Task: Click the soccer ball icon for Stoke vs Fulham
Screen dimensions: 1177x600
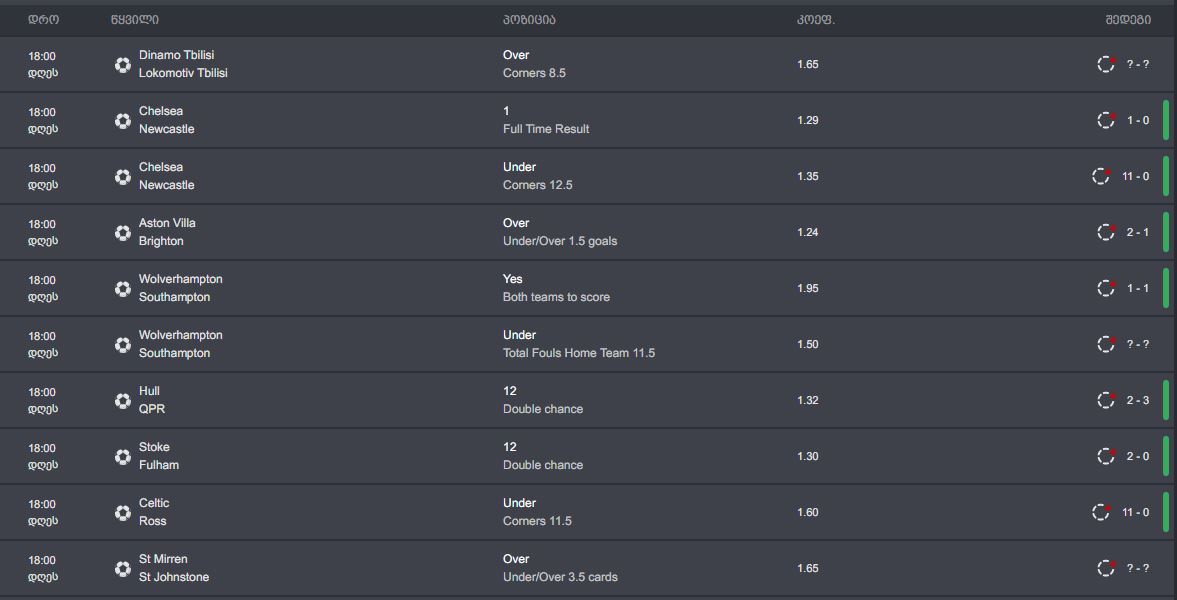Action: 123,457
